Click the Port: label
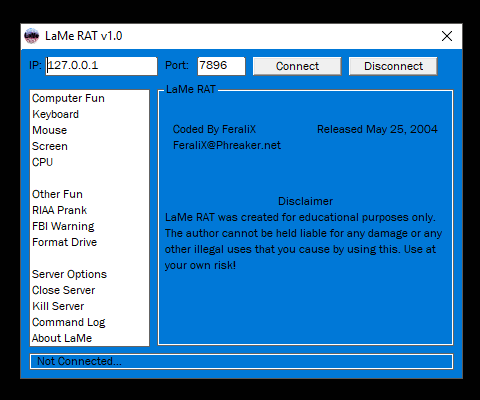The image size is (480, 400). click(x=177, y=65)
